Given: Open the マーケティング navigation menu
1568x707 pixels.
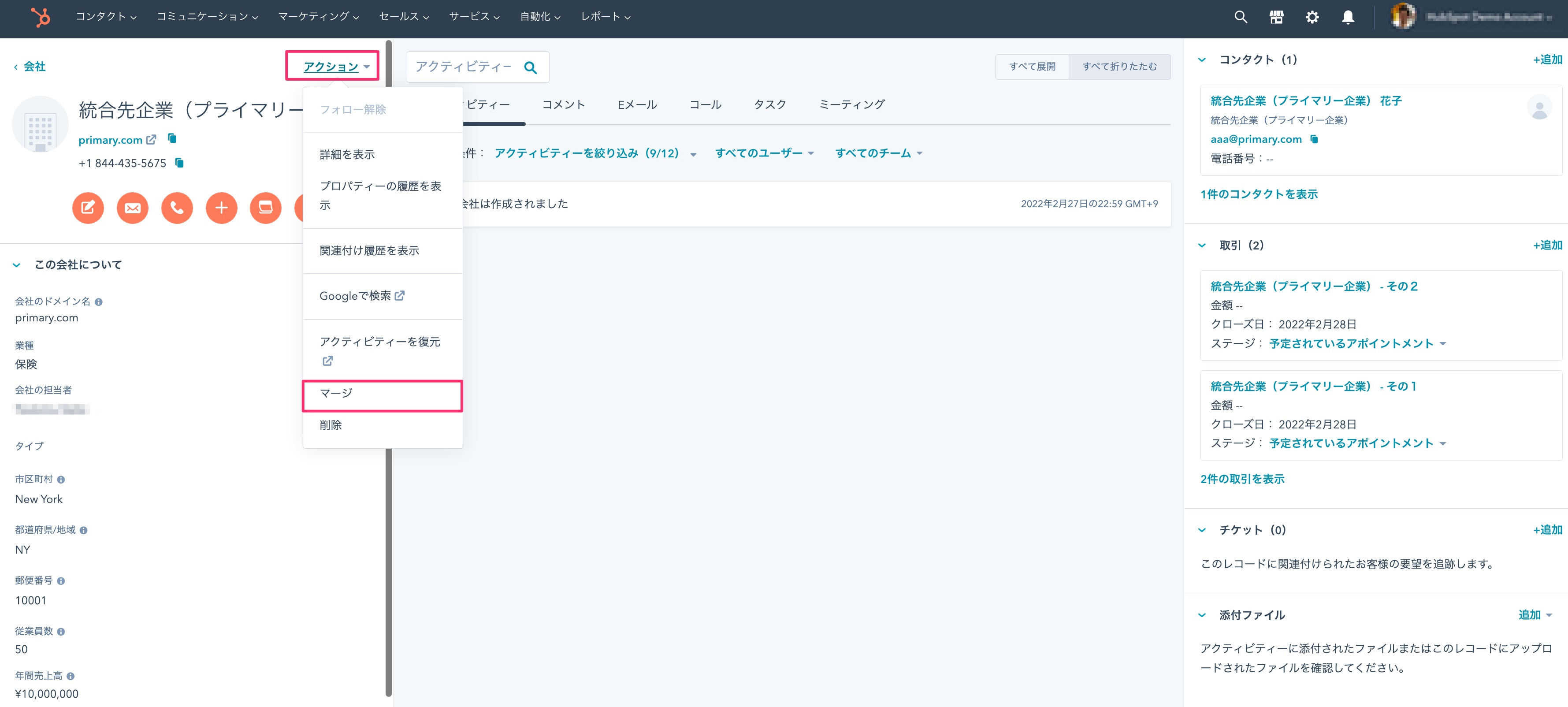Looking at the screenshot, I should click(318, 16).
